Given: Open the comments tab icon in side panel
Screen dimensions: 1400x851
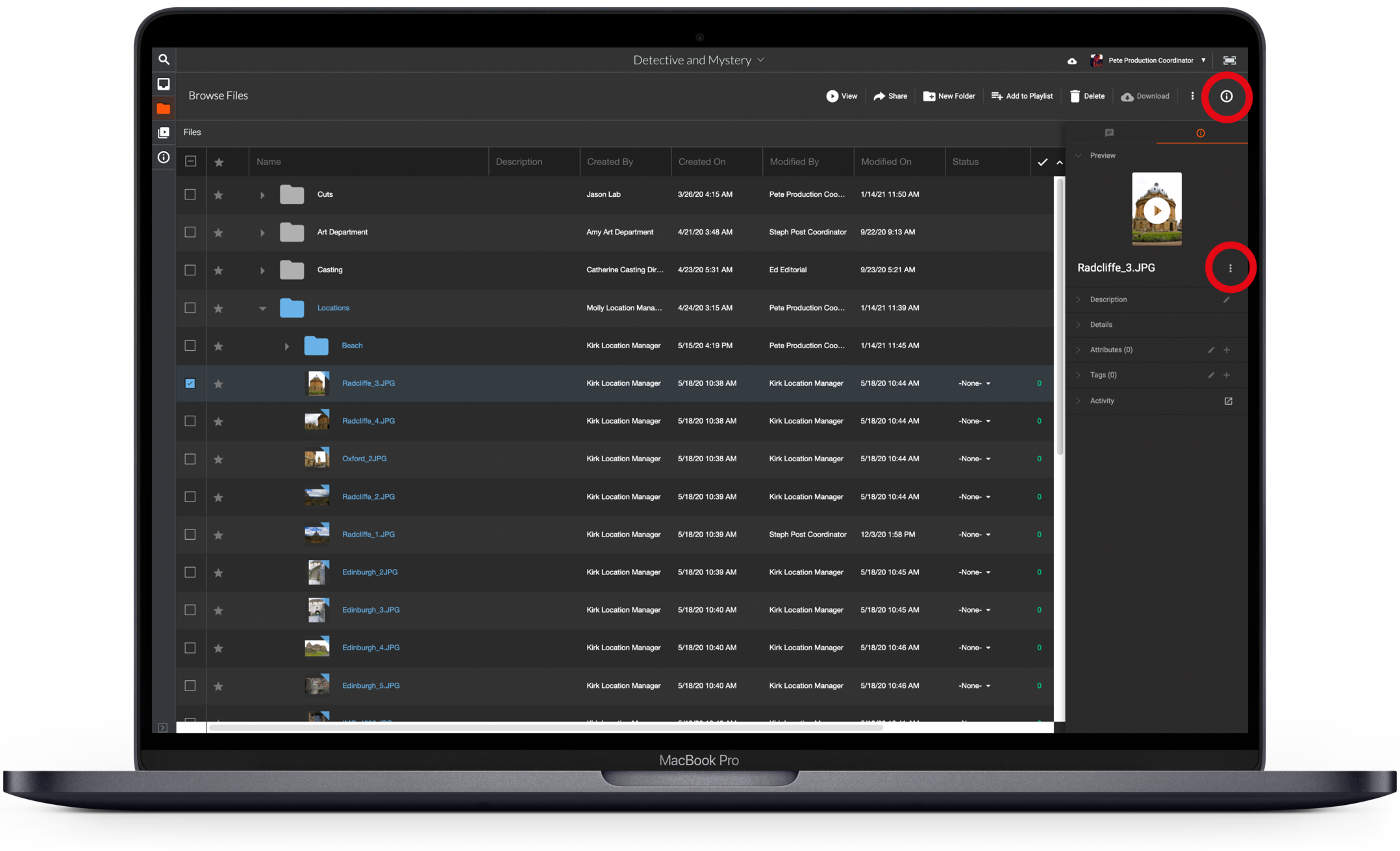Looking at the screenshot, I should pos(1109,133).
